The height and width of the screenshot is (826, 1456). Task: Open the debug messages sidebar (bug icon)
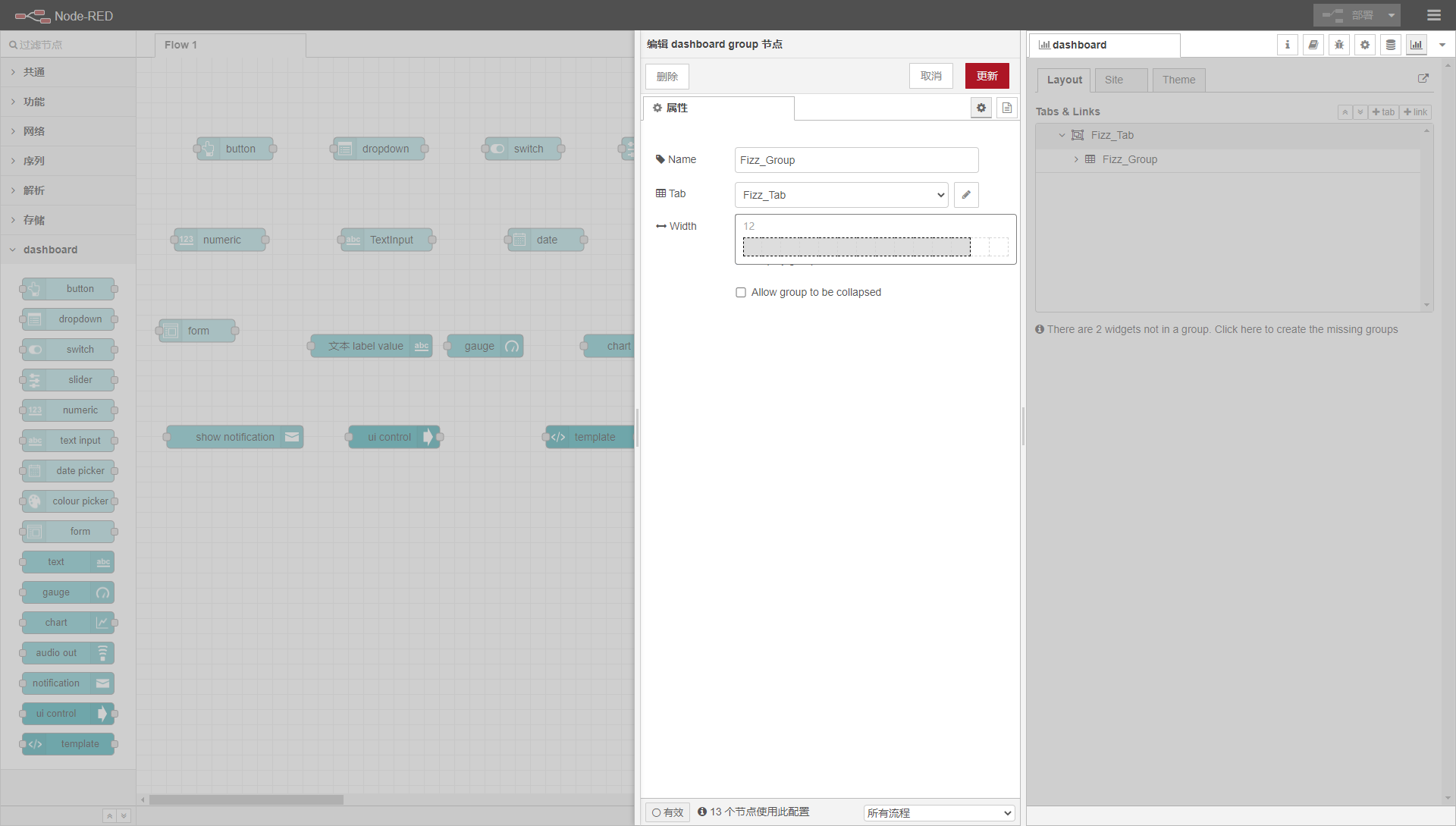pos(1338,45)
